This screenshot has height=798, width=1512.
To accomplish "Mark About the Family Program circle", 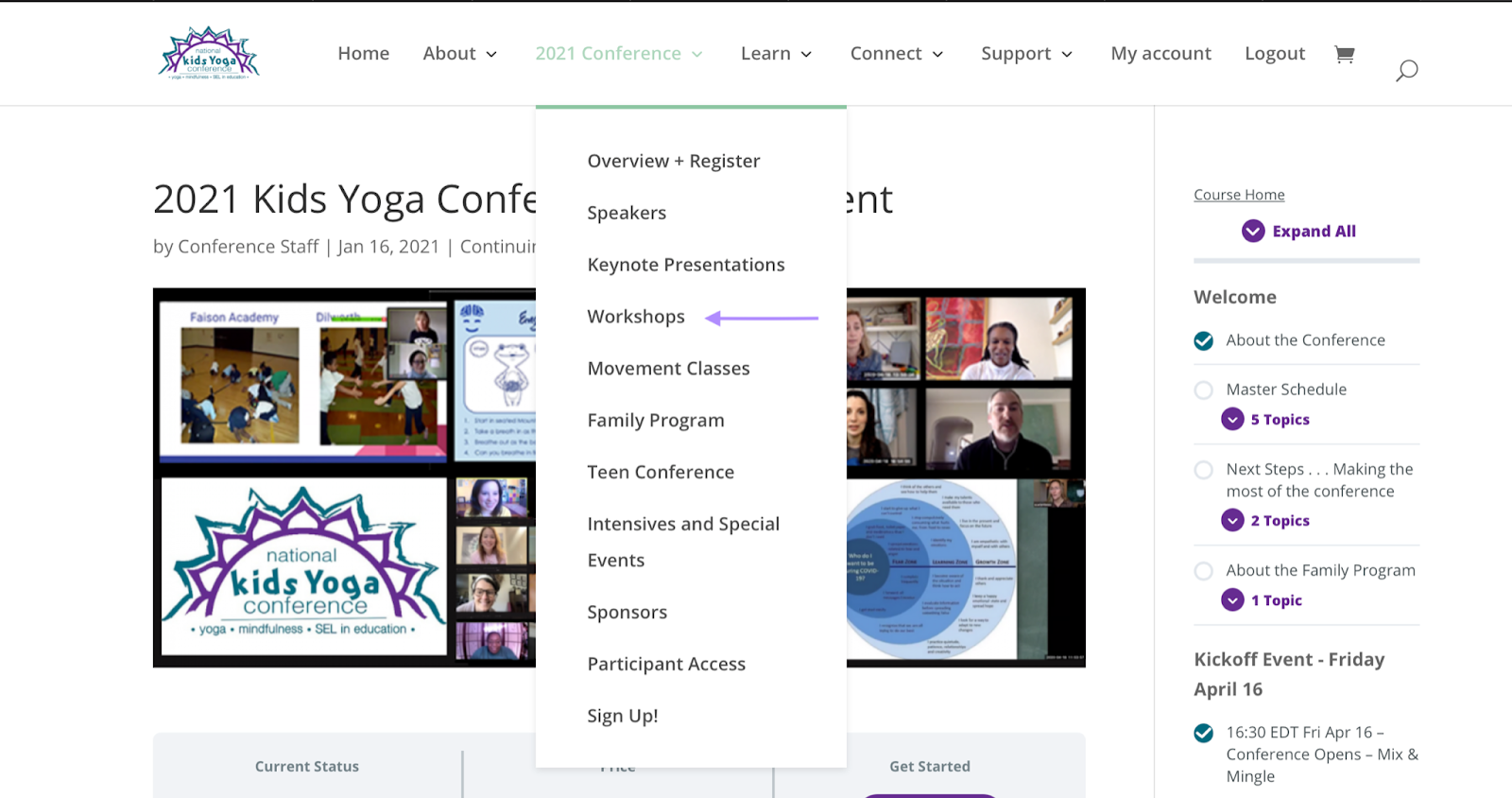I will tap(1204, 571).
